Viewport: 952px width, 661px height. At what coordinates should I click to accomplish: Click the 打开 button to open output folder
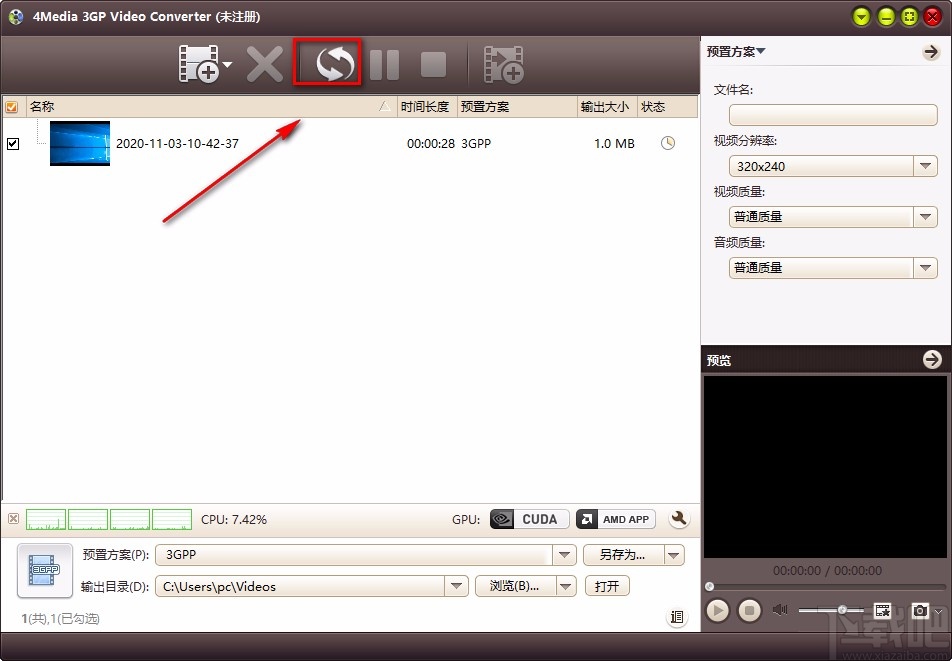click(x=607, y=587)
